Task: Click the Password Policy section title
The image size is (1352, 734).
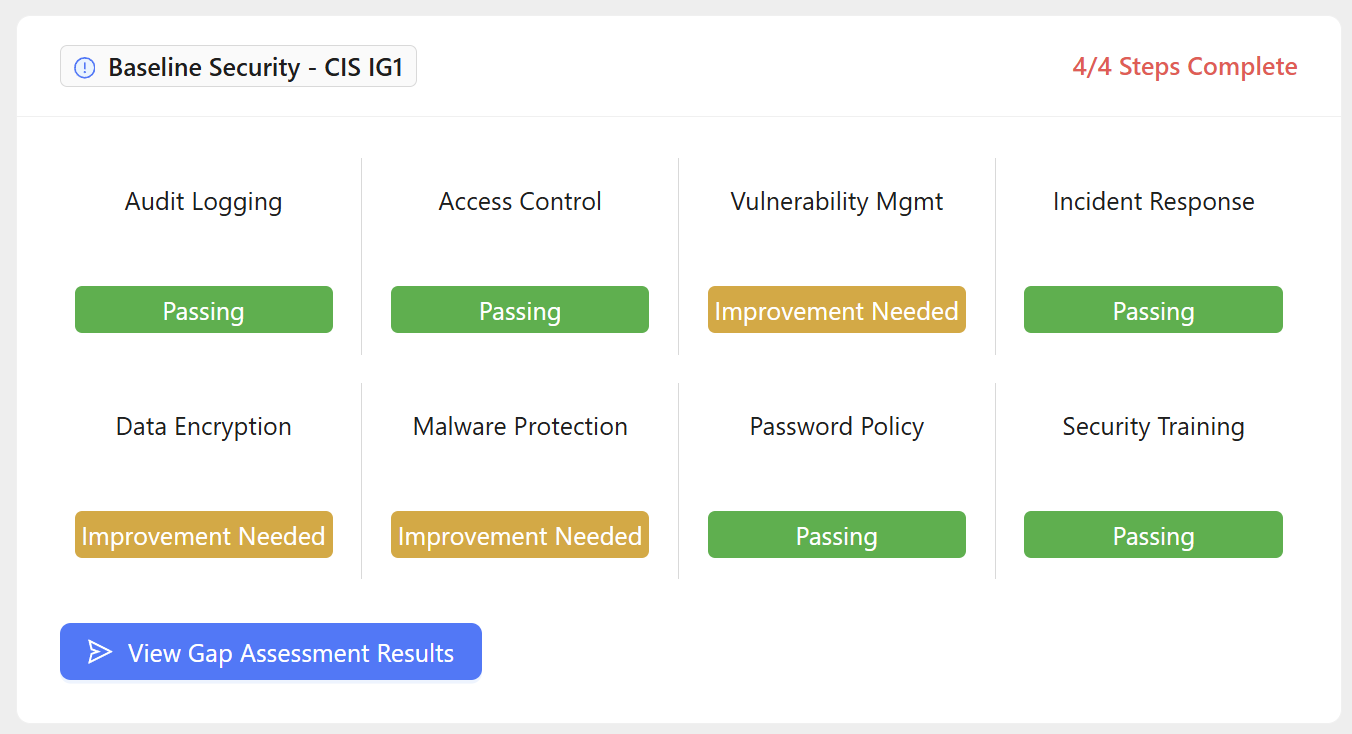Action: [x=836, y=427]
